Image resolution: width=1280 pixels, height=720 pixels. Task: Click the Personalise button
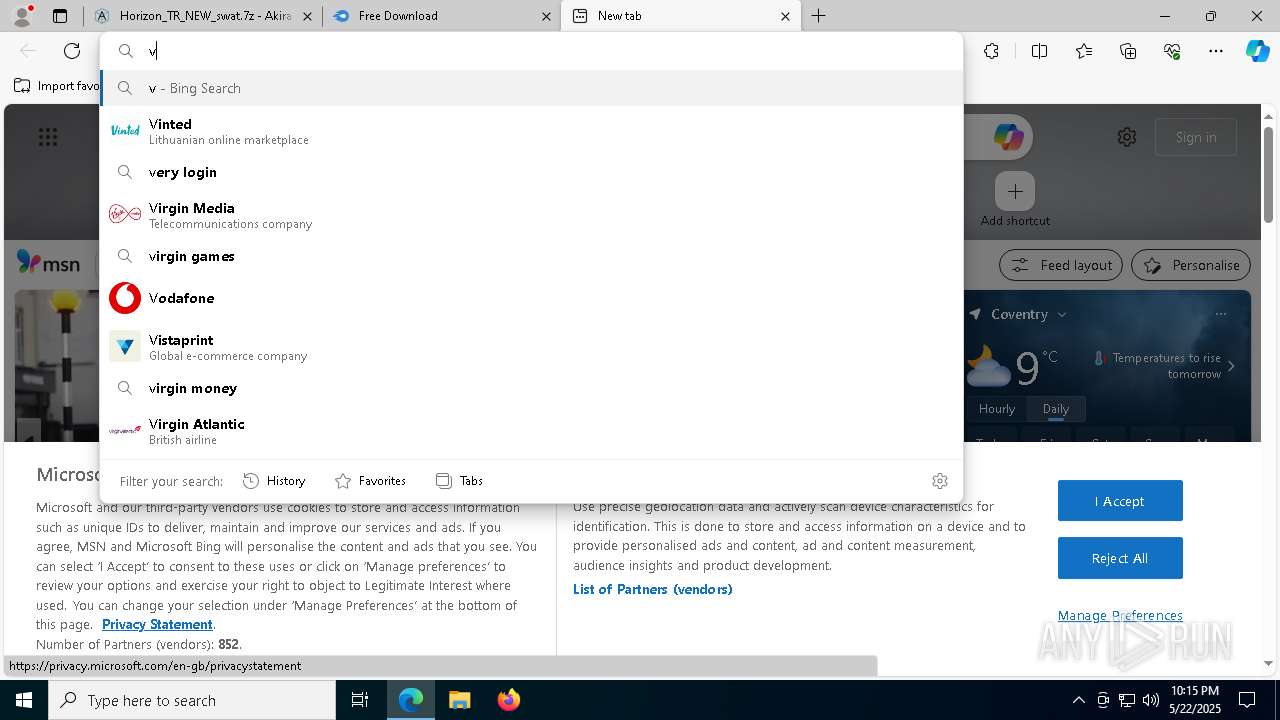[1191, 265]
